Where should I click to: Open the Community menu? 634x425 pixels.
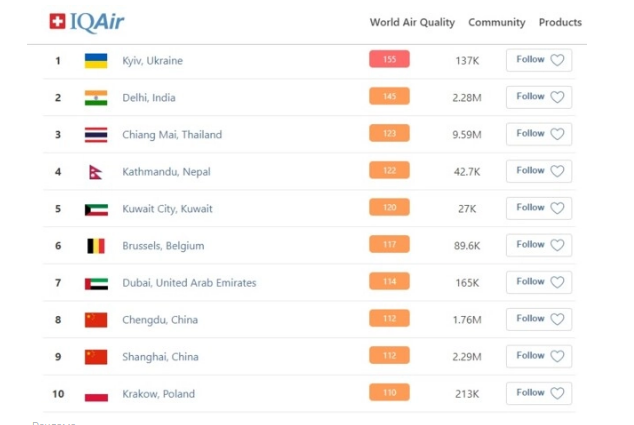497,22
